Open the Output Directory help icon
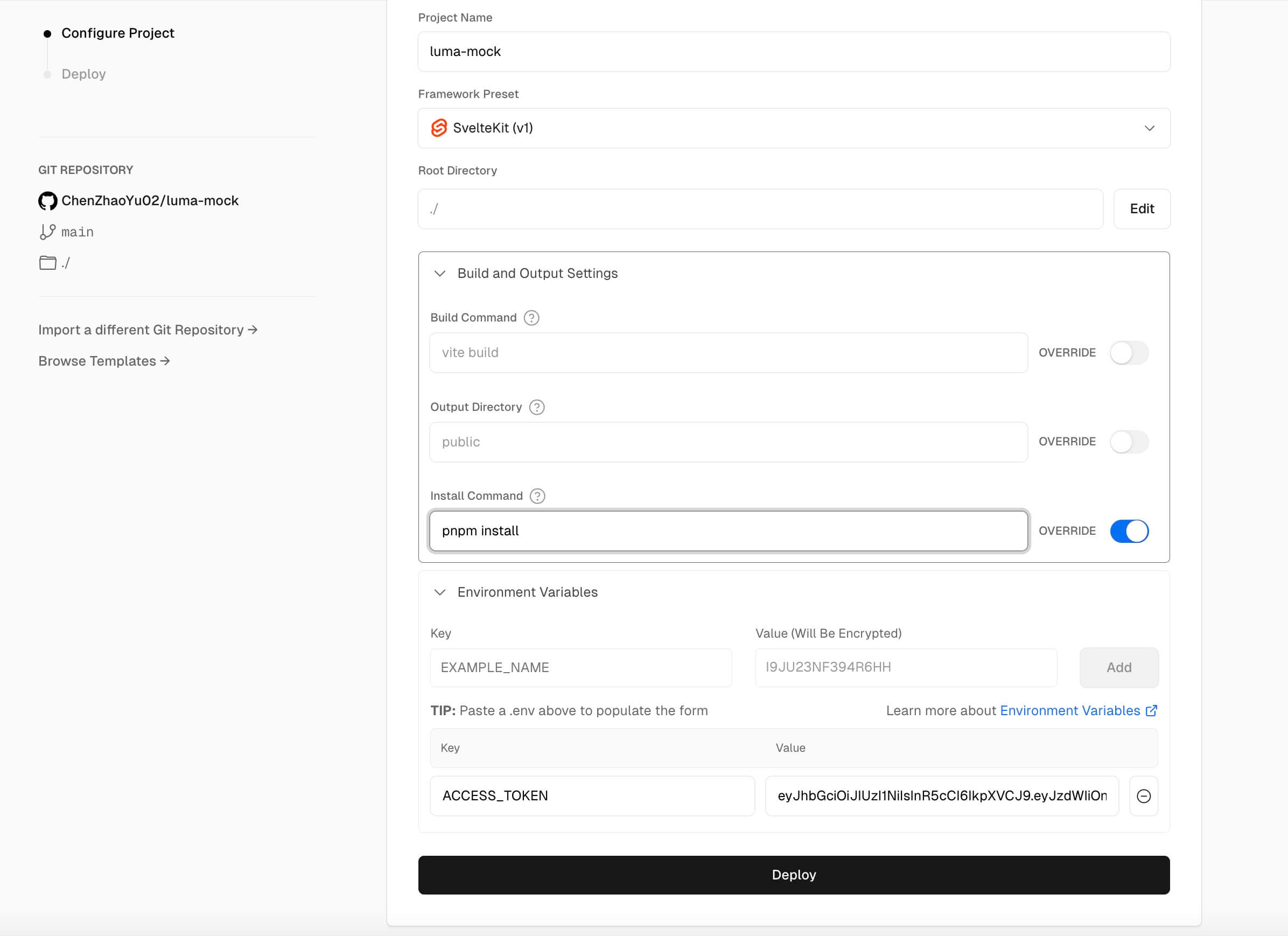The height and width of the screenshot is (936, 1288). tap(537, 407)
